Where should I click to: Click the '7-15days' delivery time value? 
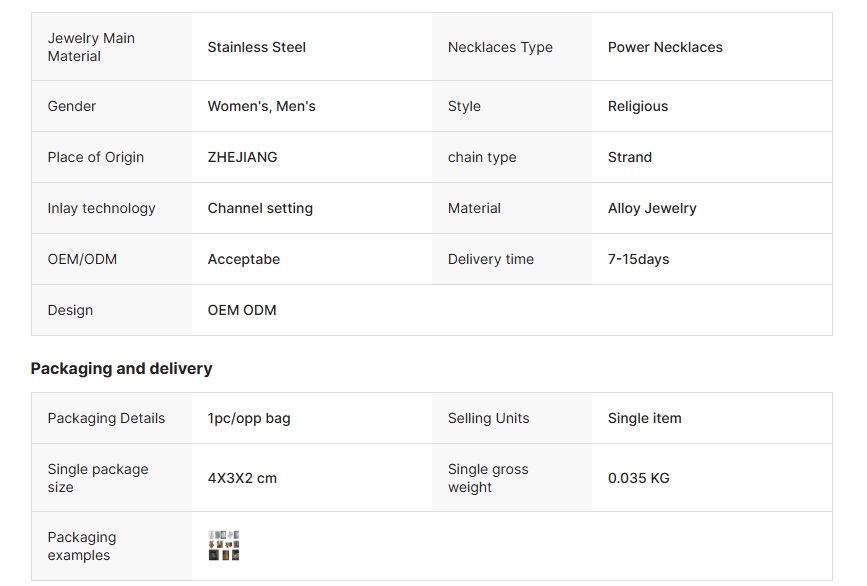click(x=638, y=259)
